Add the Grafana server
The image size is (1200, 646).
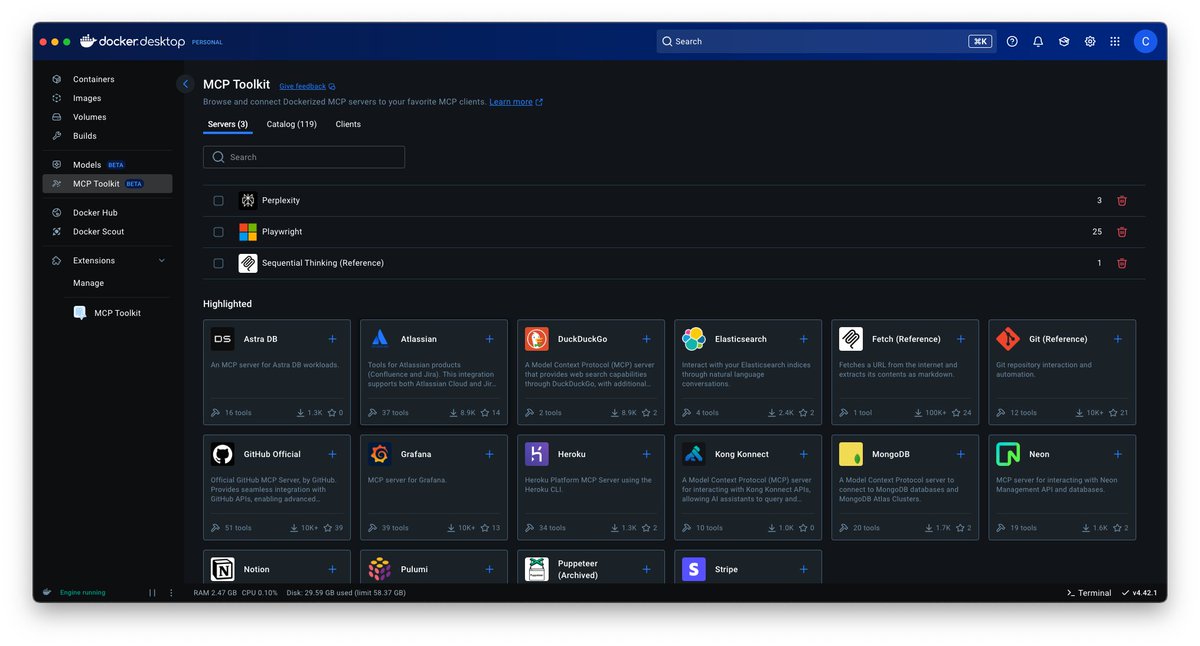(490, 454)
